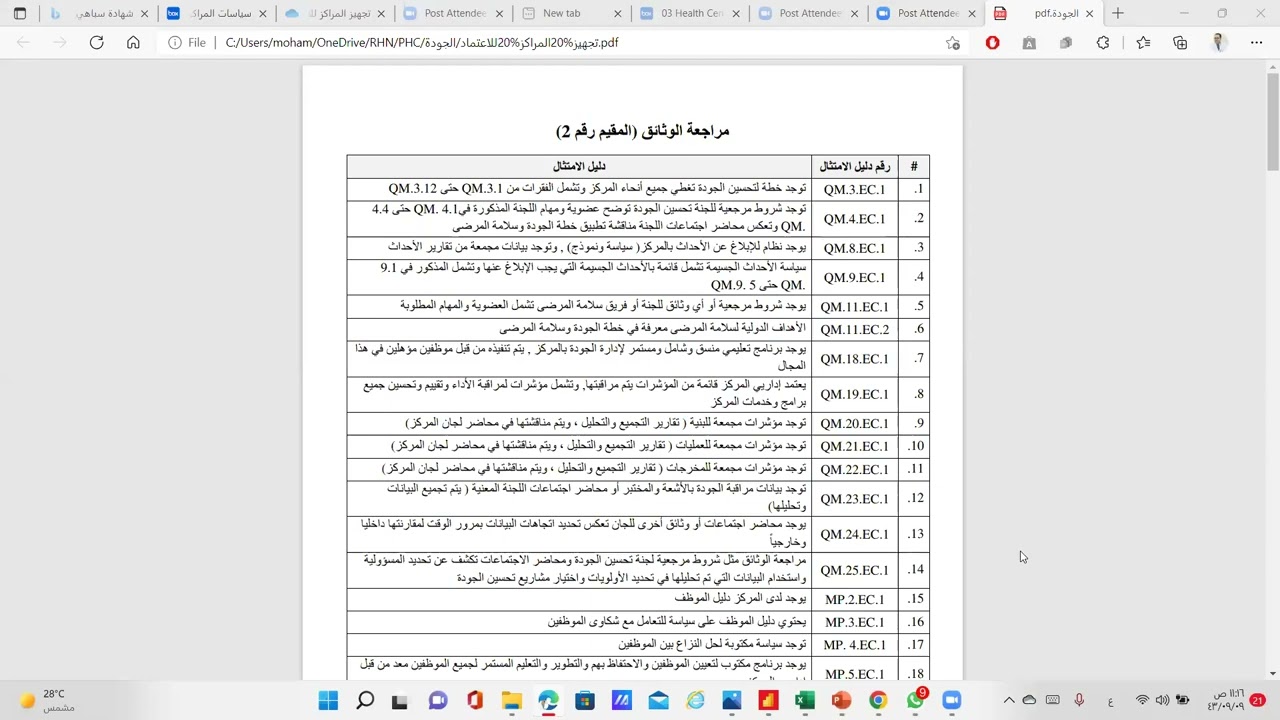1280x720 pixels.
Task: Open Google Chrome from the taskbar
Action: pyautogui.click(x=878, y=701)
